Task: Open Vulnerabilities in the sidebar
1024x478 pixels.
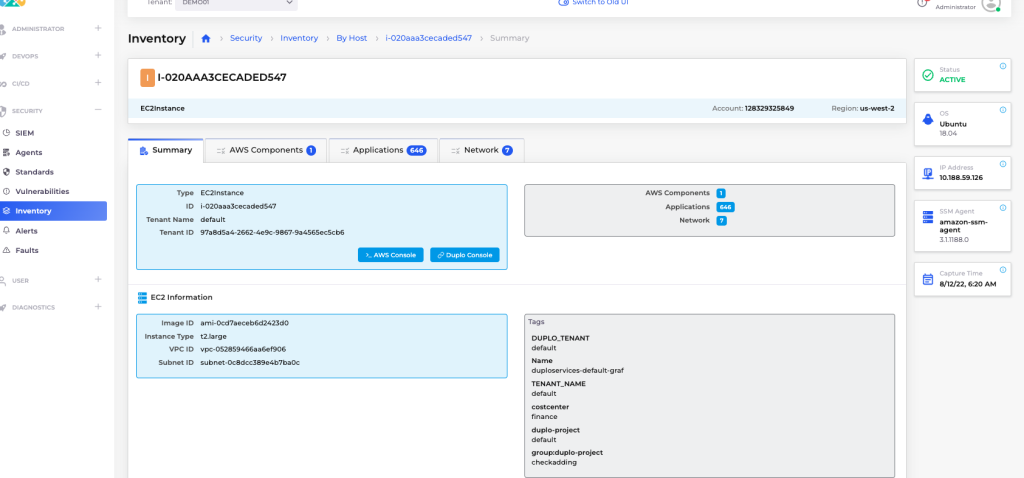Action: 42,191
